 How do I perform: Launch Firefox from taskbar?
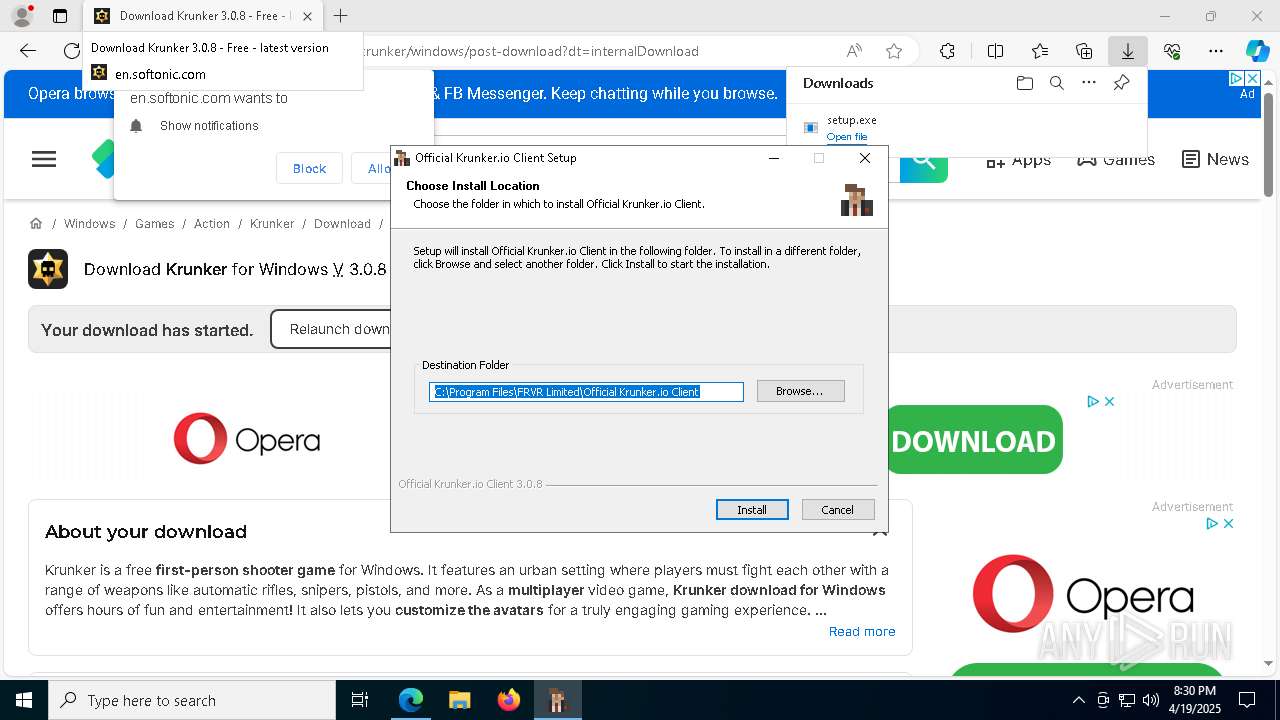click(509, 700)
